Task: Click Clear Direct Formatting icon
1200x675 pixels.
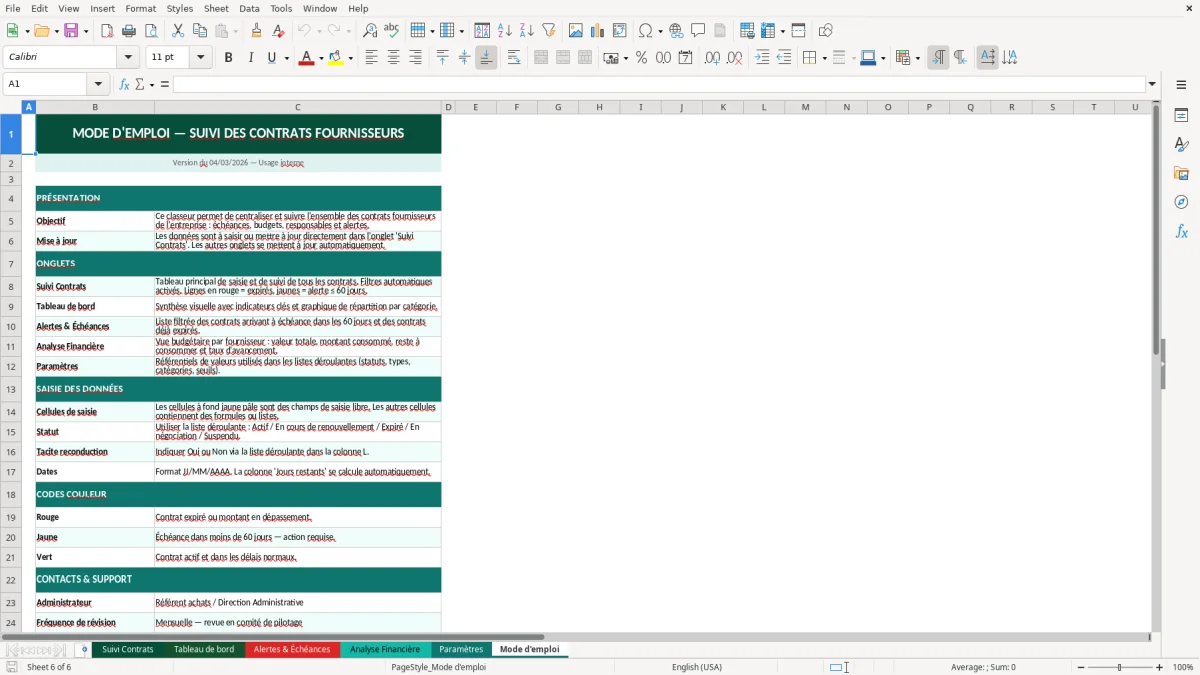Action: click(278, 31)
